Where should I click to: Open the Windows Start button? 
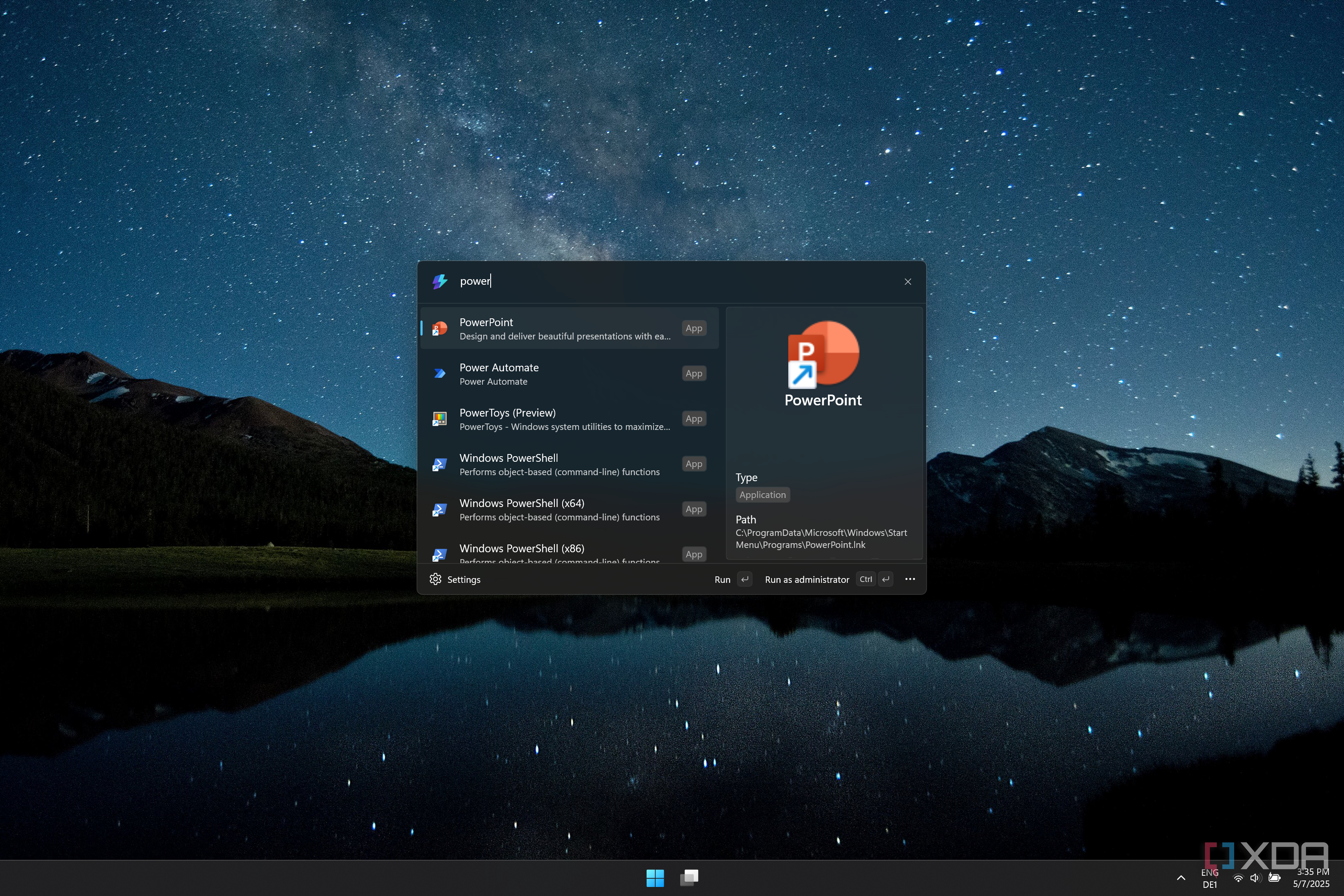point(655,878)
